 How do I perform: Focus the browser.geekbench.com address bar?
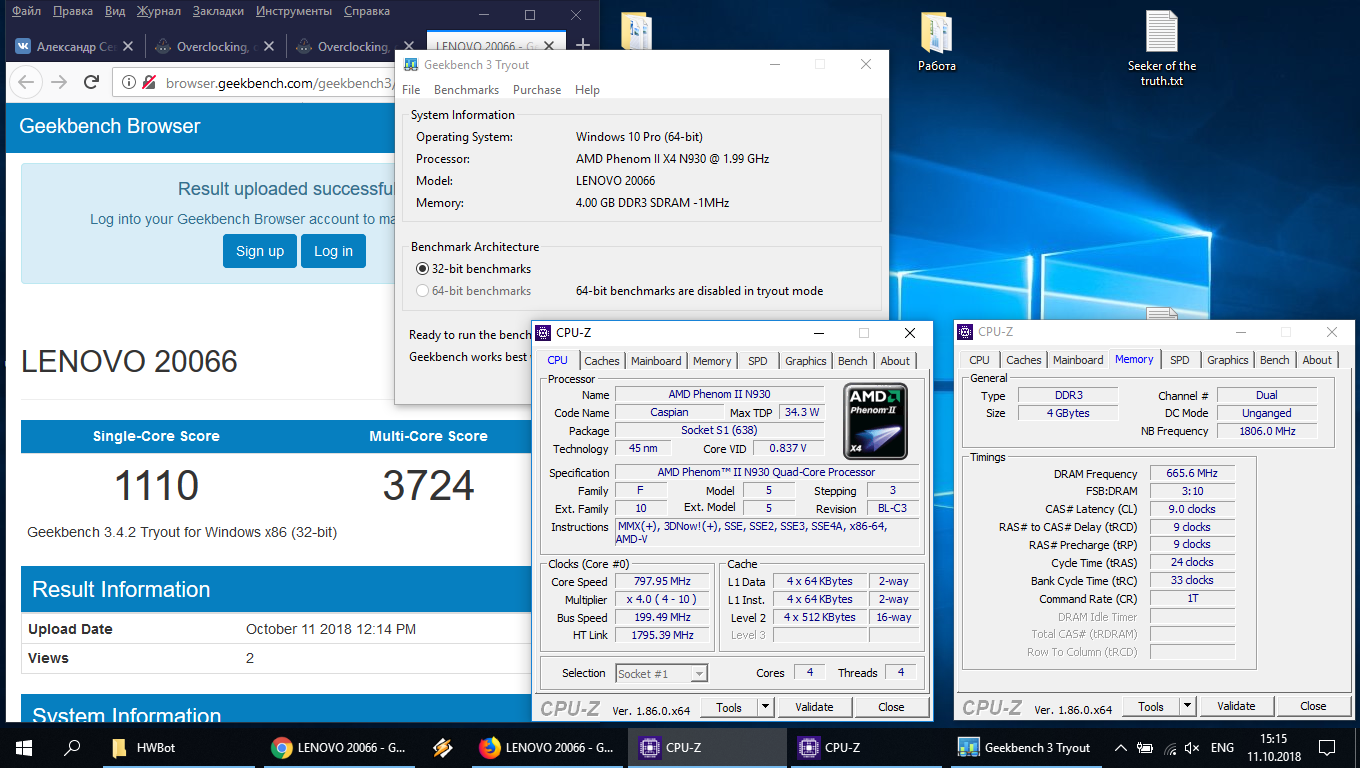click(x=280, y=83)
